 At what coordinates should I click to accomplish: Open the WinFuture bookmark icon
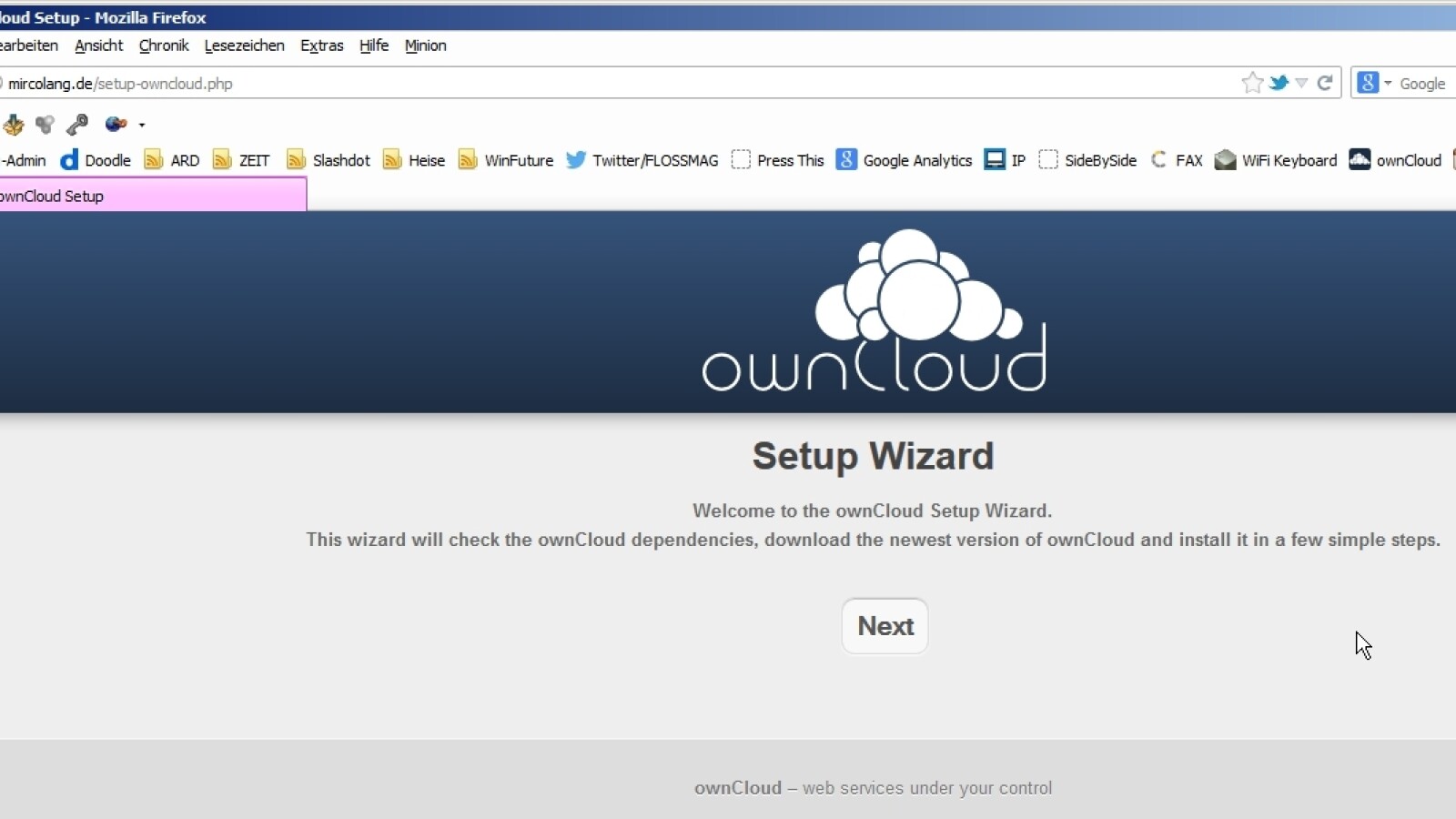468,159
